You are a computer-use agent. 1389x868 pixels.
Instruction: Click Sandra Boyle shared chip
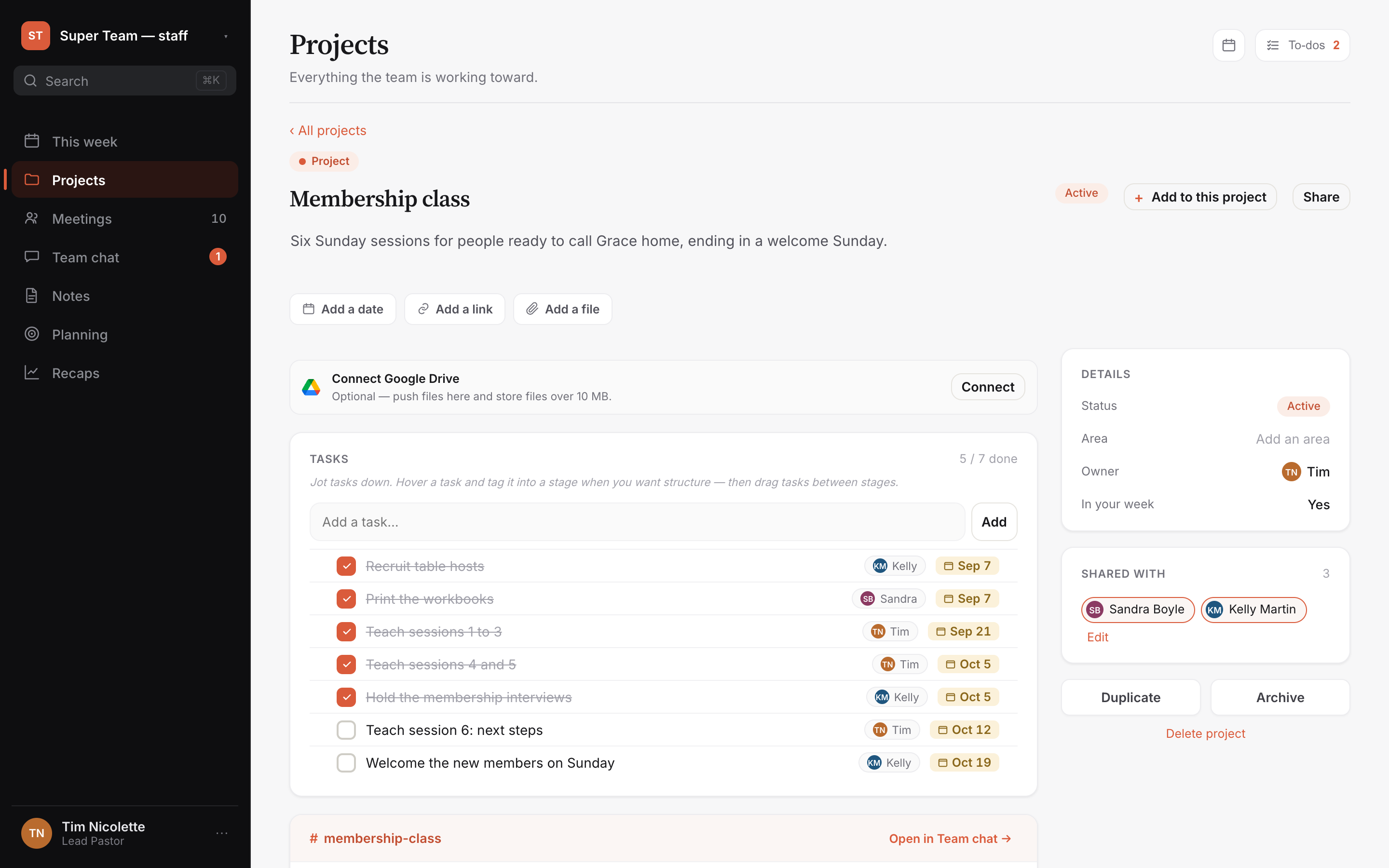[x=1138, y=610]
